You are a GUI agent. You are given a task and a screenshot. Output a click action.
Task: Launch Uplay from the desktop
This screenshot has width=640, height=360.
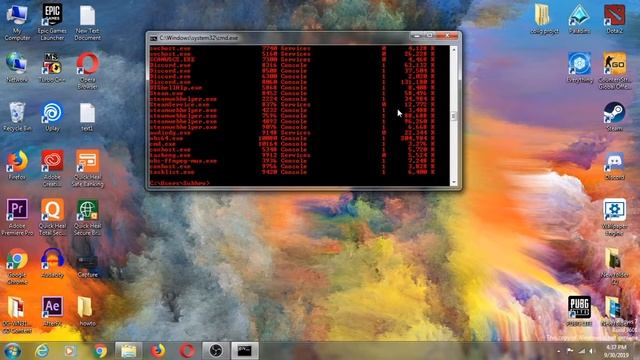coord(52,116)
